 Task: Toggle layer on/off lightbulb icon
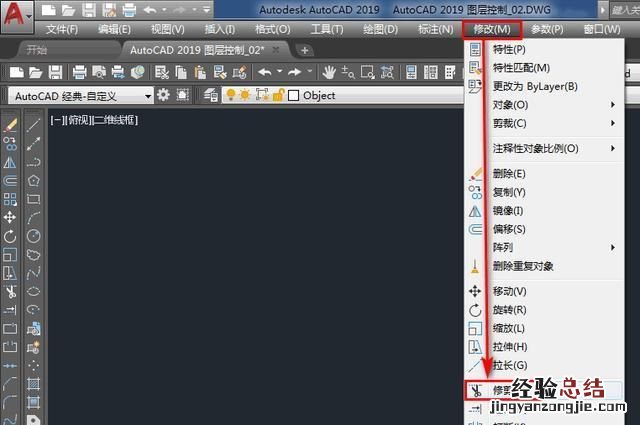point(231,95)
